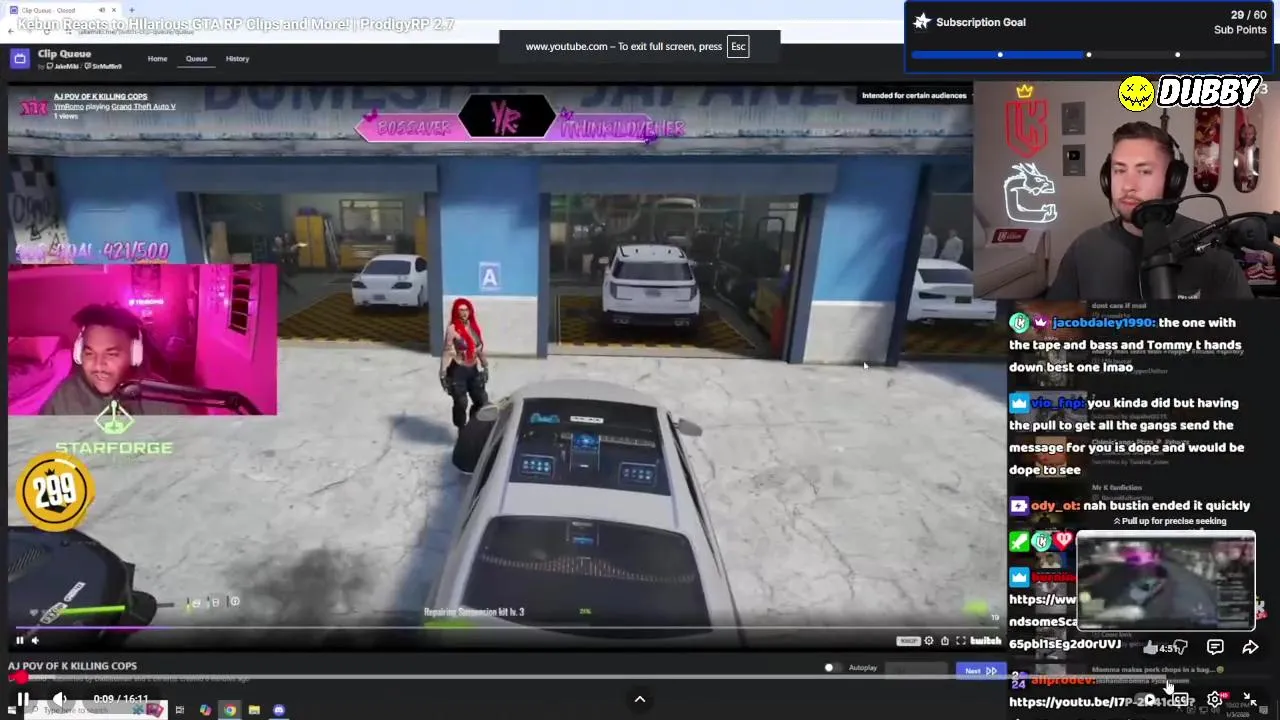This screenshot has width=1280, height=720.
Task: Click the Twitch clip share icon
Action: coord(944,641)
